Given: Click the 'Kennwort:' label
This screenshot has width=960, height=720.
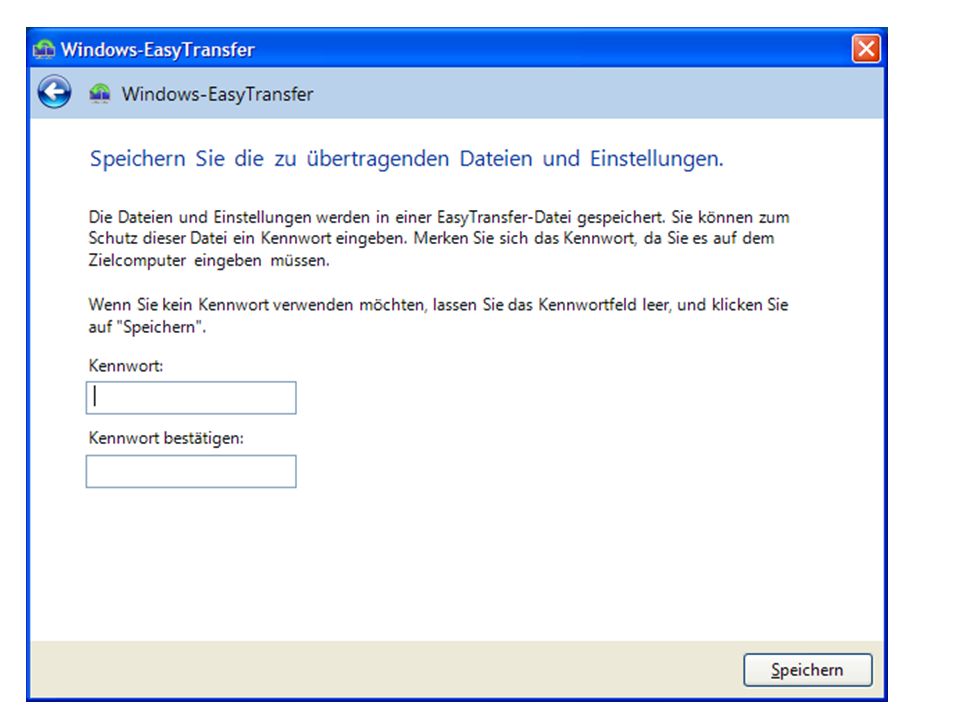Looking at the screenshot, I should coord(126,366).
